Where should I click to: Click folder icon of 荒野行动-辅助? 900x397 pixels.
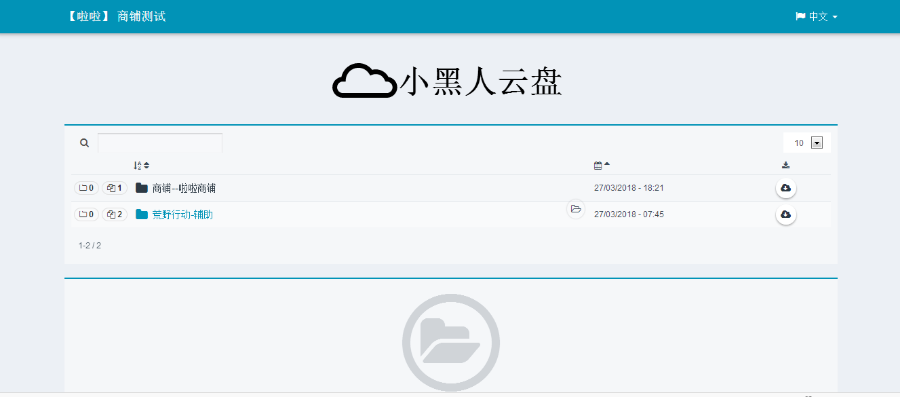pyautogui.click(x=142, y=215)
